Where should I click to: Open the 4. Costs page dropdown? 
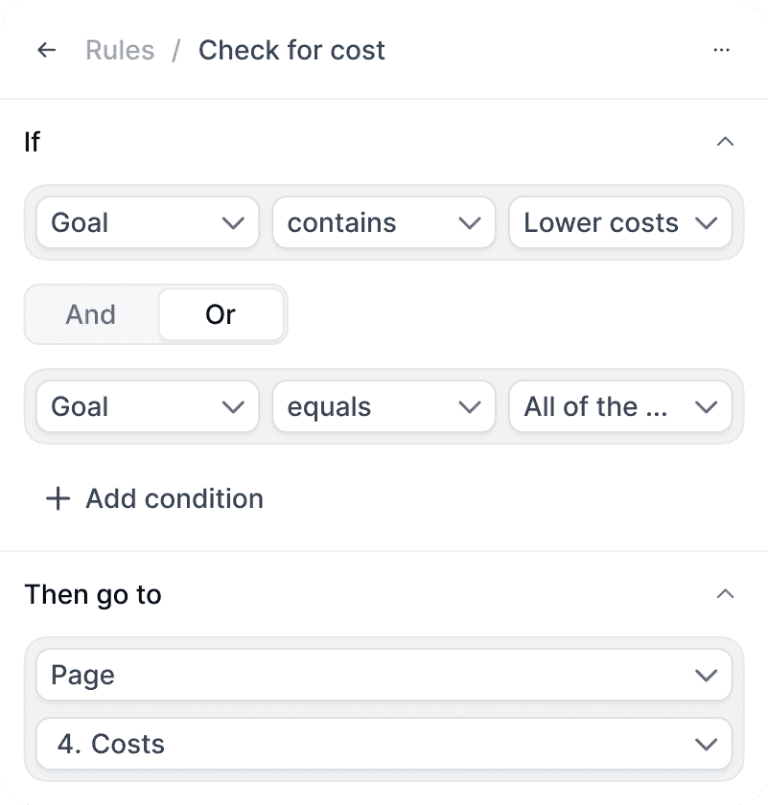click(383, 744)
